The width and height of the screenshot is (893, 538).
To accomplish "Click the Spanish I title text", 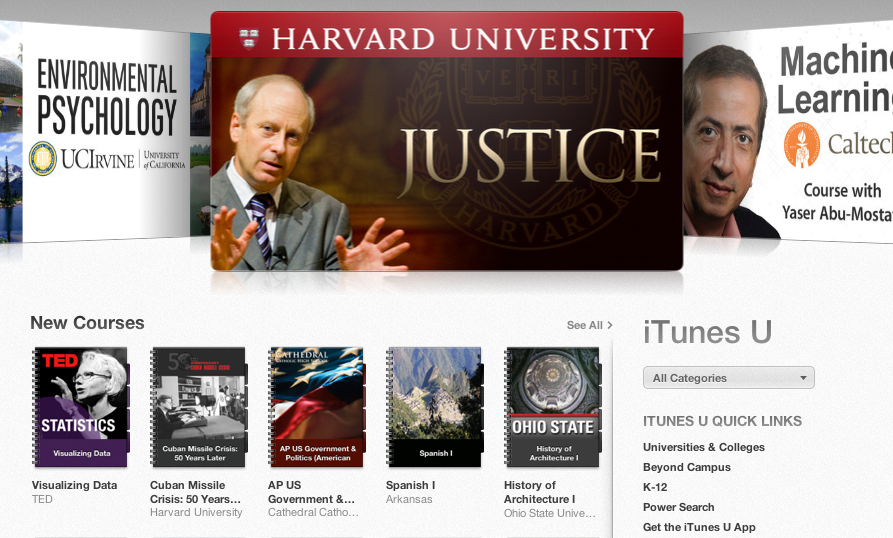I will (411, 485).
